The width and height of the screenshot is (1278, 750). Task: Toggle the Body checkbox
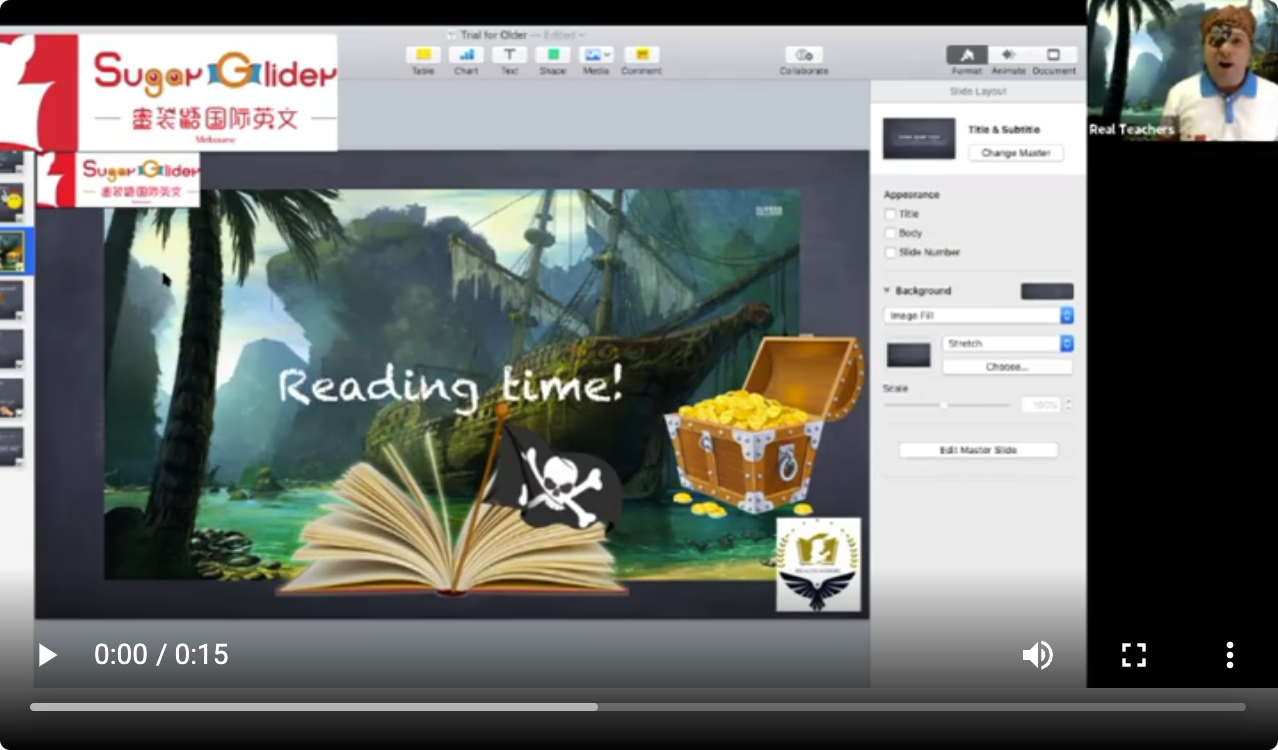890,233
